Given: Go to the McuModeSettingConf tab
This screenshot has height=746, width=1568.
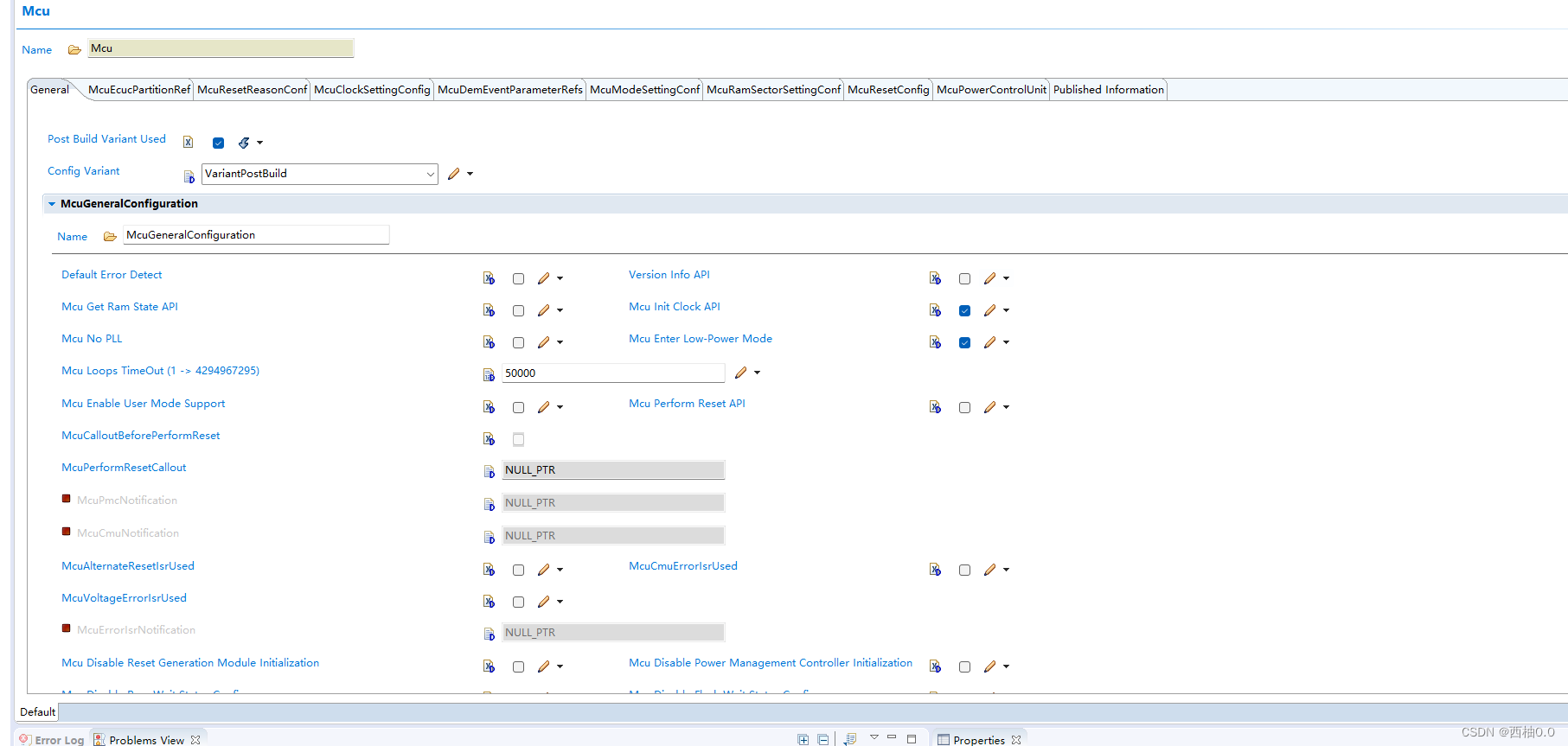Looking at the screenshot, I should point(645,90).
